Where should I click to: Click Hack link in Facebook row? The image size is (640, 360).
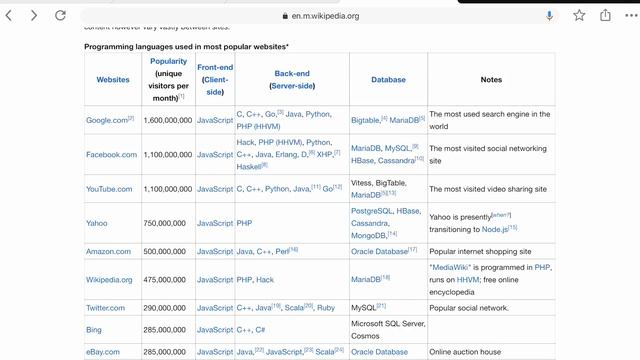(245, 142)
